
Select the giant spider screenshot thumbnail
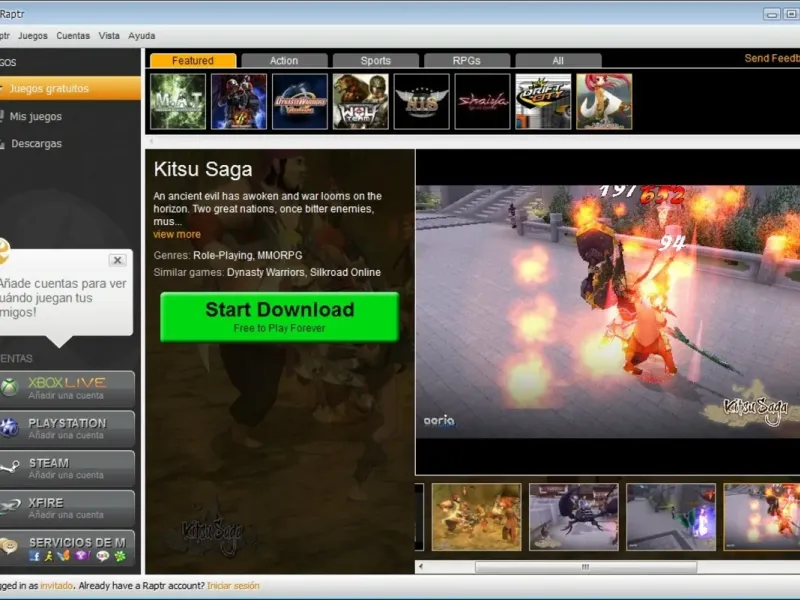coord(574,517)
